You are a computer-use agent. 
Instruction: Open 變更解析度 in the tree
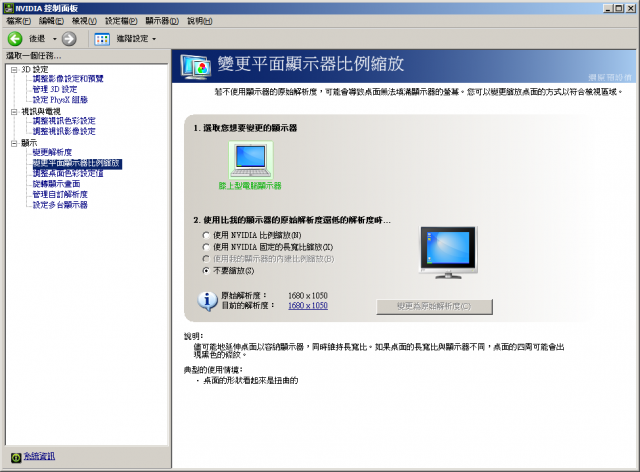click(52, 152)
